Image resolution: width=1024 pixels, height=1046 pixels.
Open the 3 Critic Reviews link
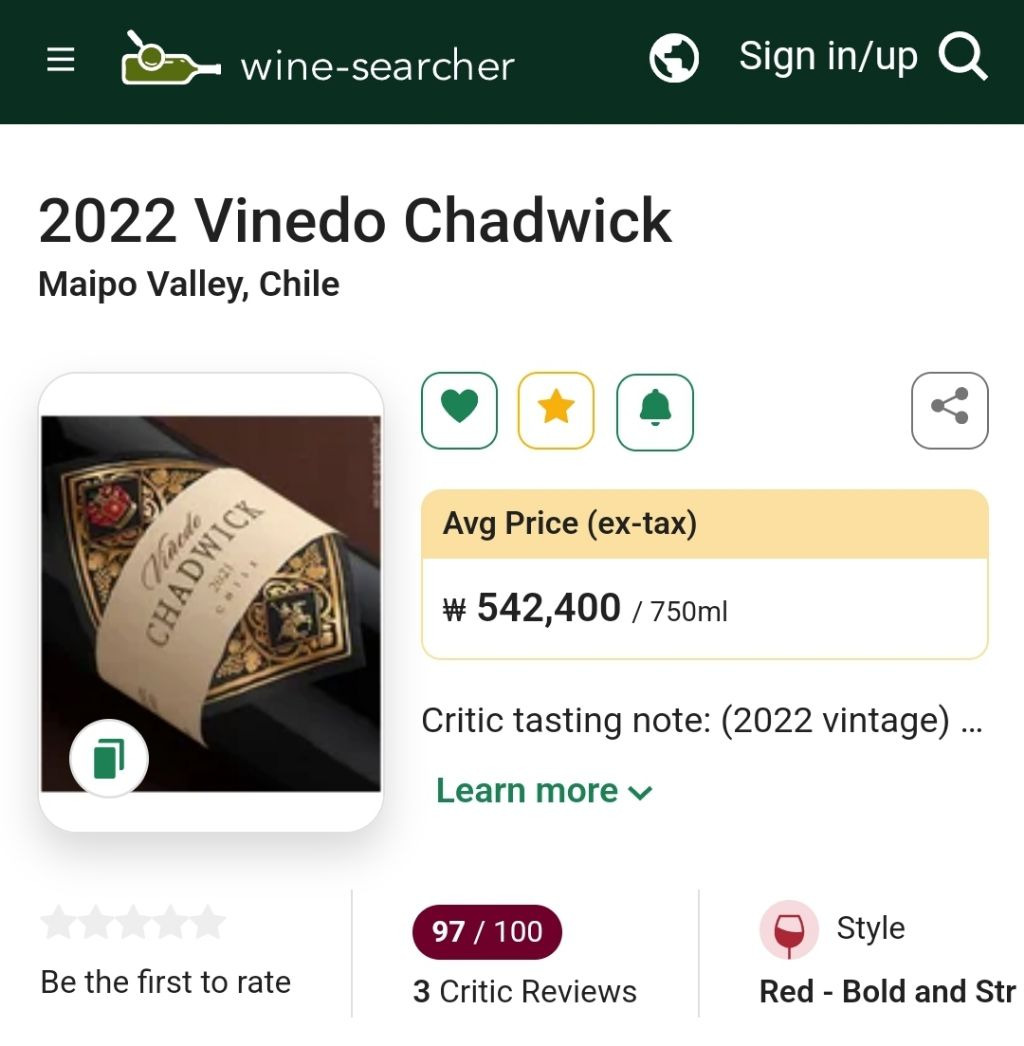click(524, 991)
